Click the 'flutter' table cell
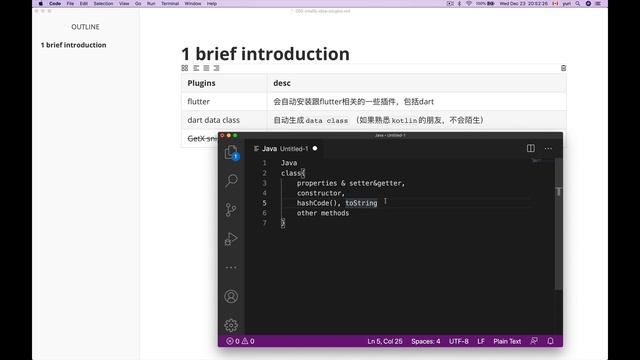Screen dimensions: 640x360 [x=224, y=101]
